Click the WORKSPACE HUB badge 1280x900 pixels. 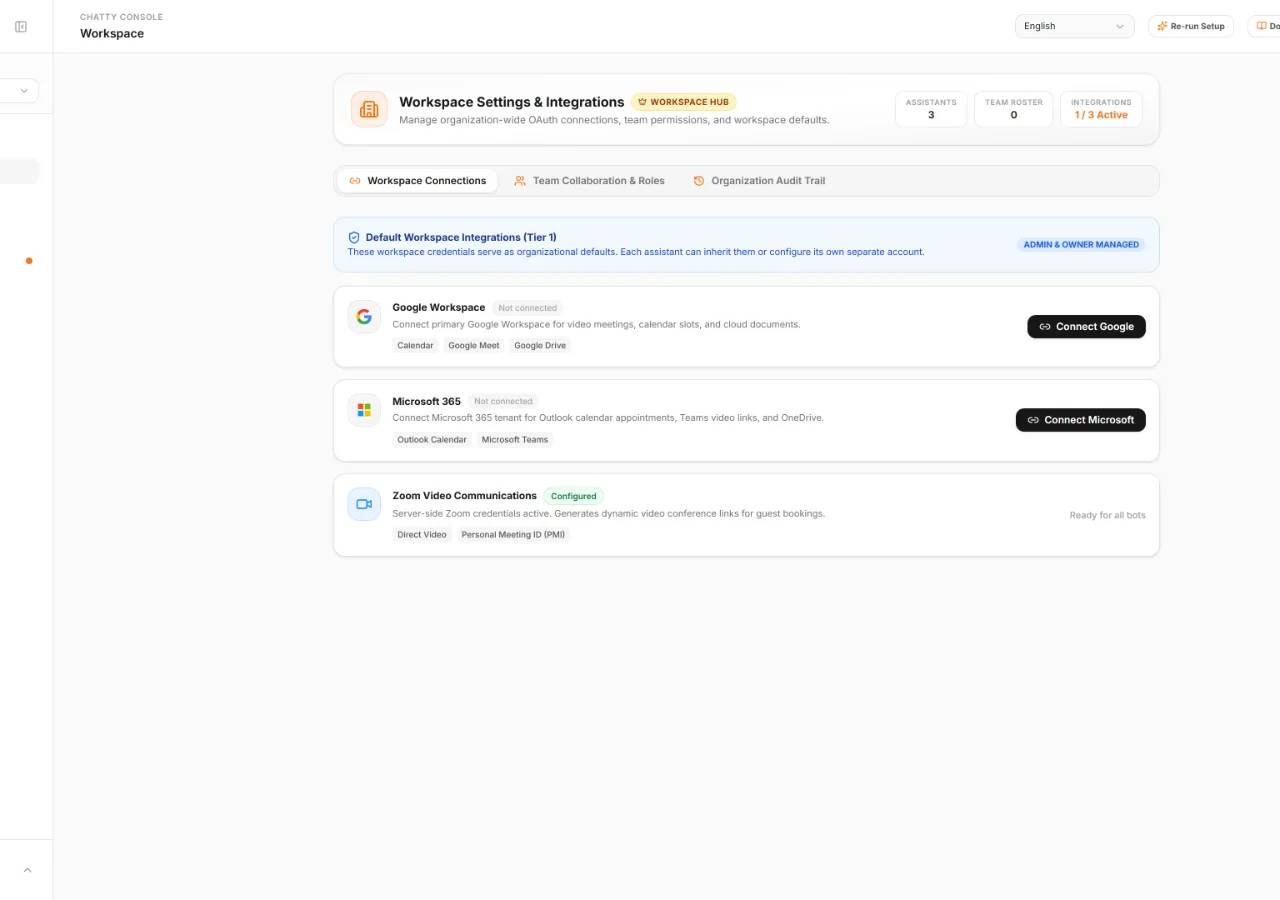coord(684,102)
